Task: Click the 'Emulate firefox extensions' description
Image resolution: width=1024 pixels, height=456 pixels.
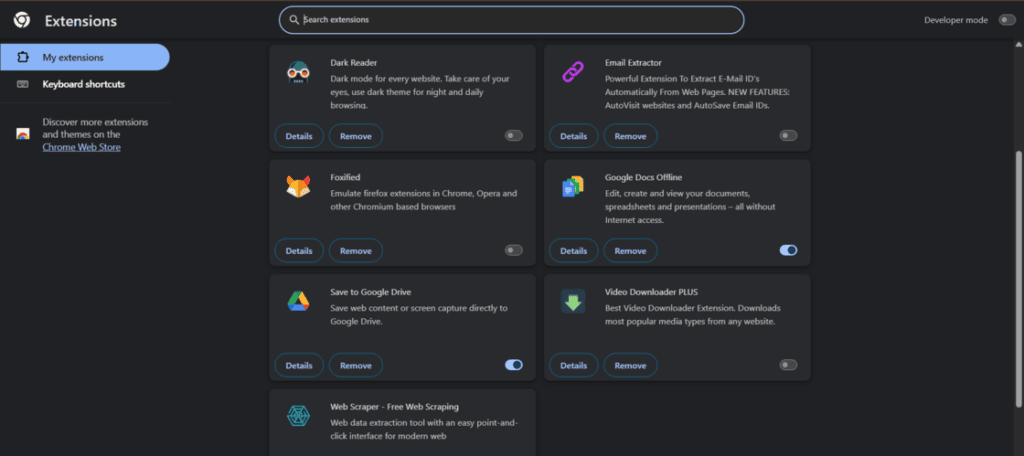Action: pyautogui.click(x=424, y=200)
